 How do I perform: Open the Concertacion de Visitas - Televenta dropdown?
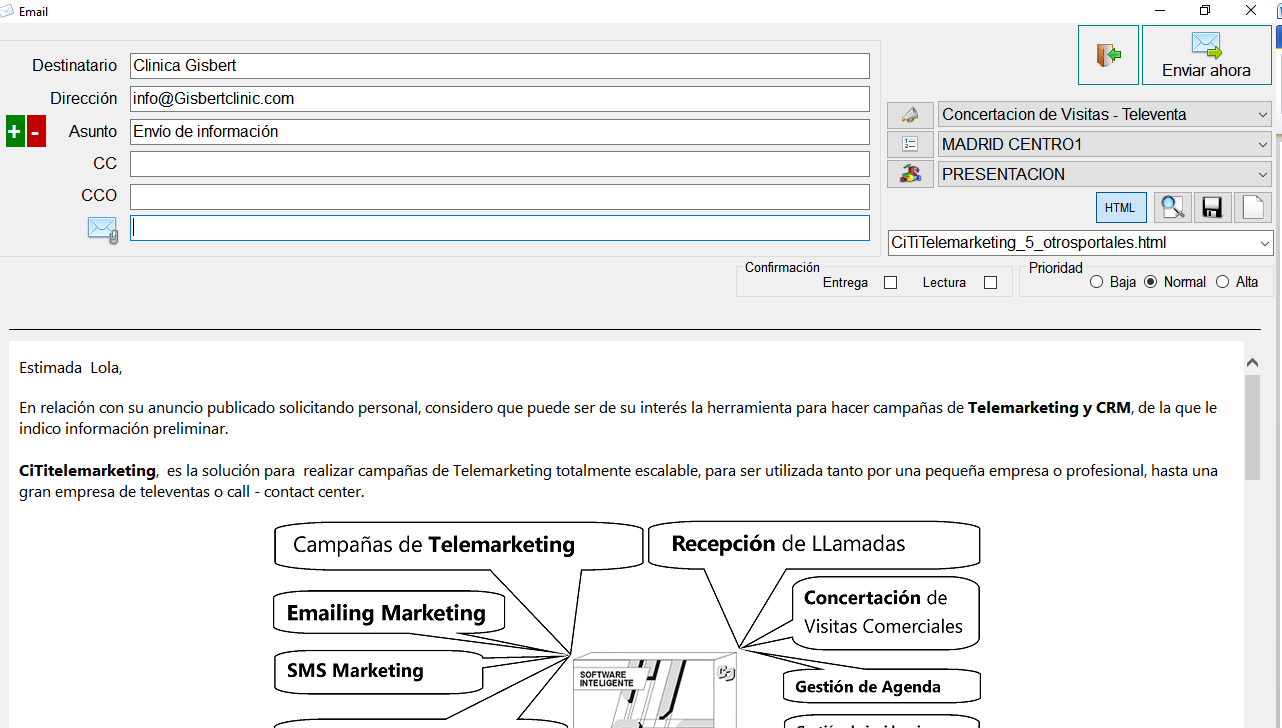click(1105, 115)
